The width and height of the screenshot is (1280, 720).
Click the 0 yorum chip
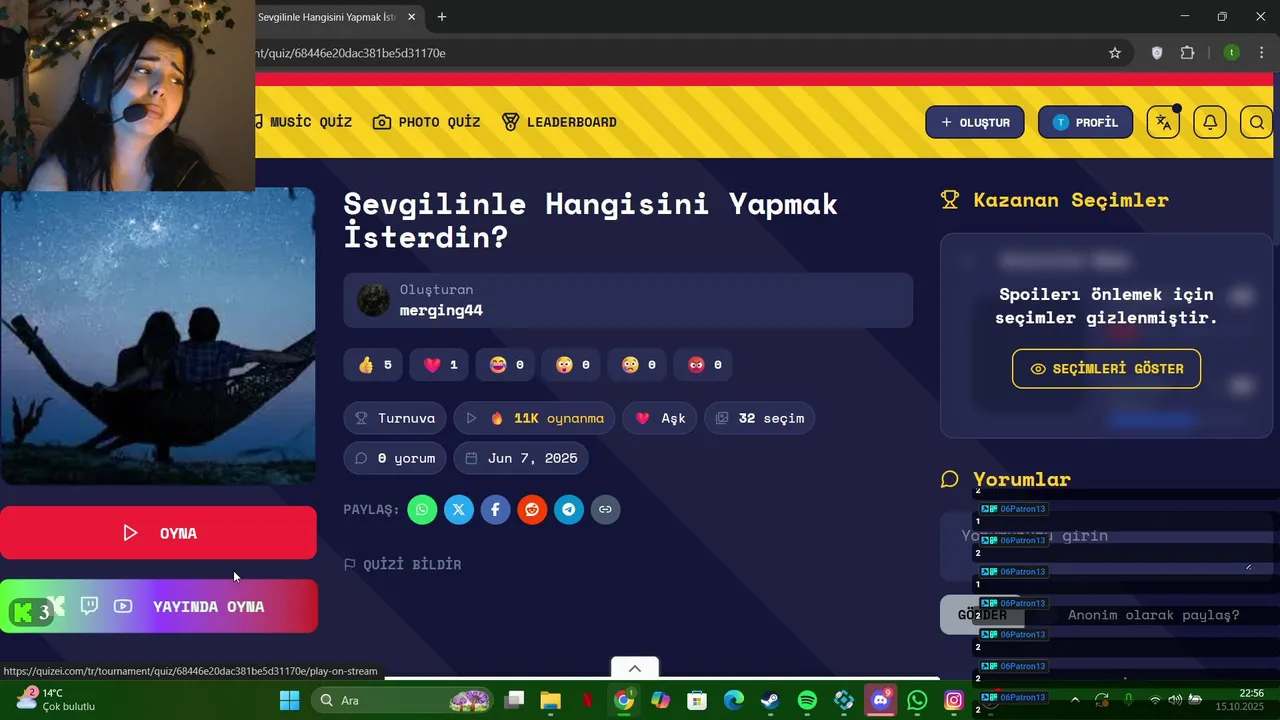[x=395, y=458]
